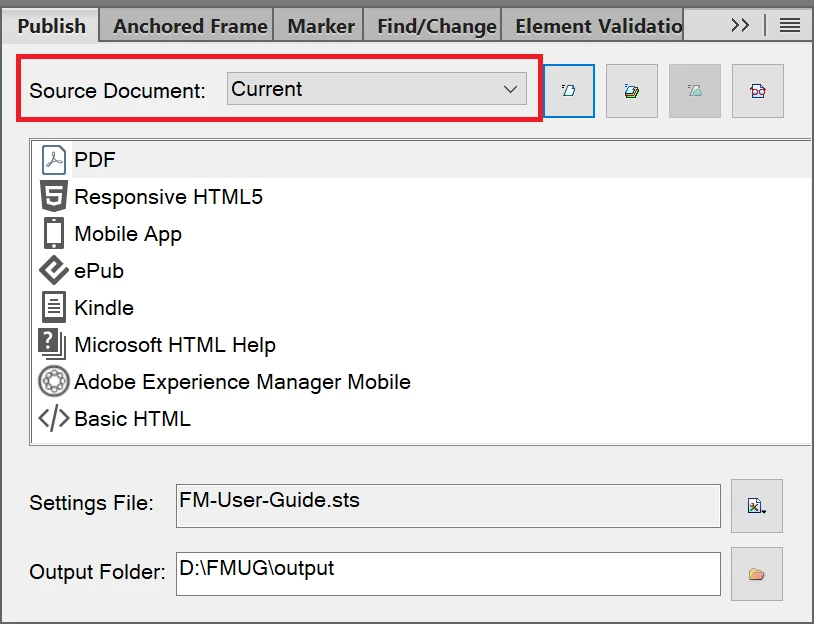Click the ePub diamond icon
Image resolution: width=814 pixels, height=624 pixels.
(x=53, y=270)
